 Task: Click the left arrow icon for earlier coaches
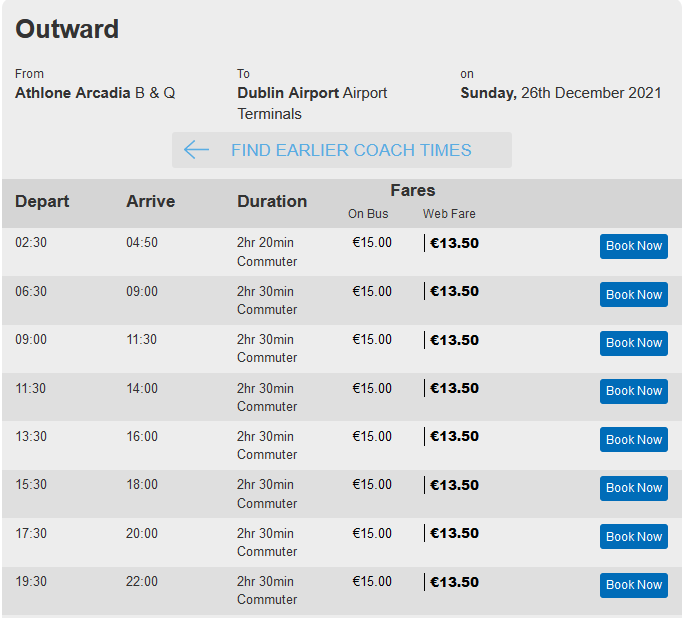point(196,150)
